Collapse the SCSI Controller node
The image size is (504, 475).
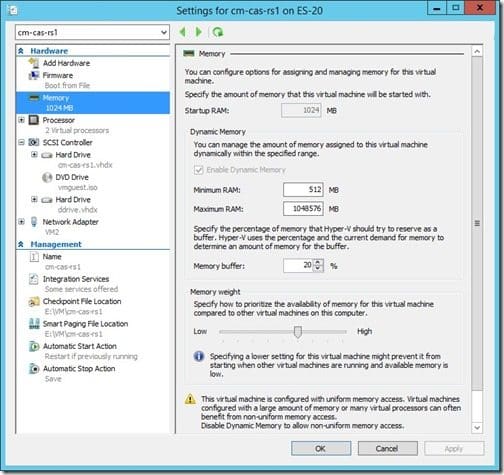(21, 142)
